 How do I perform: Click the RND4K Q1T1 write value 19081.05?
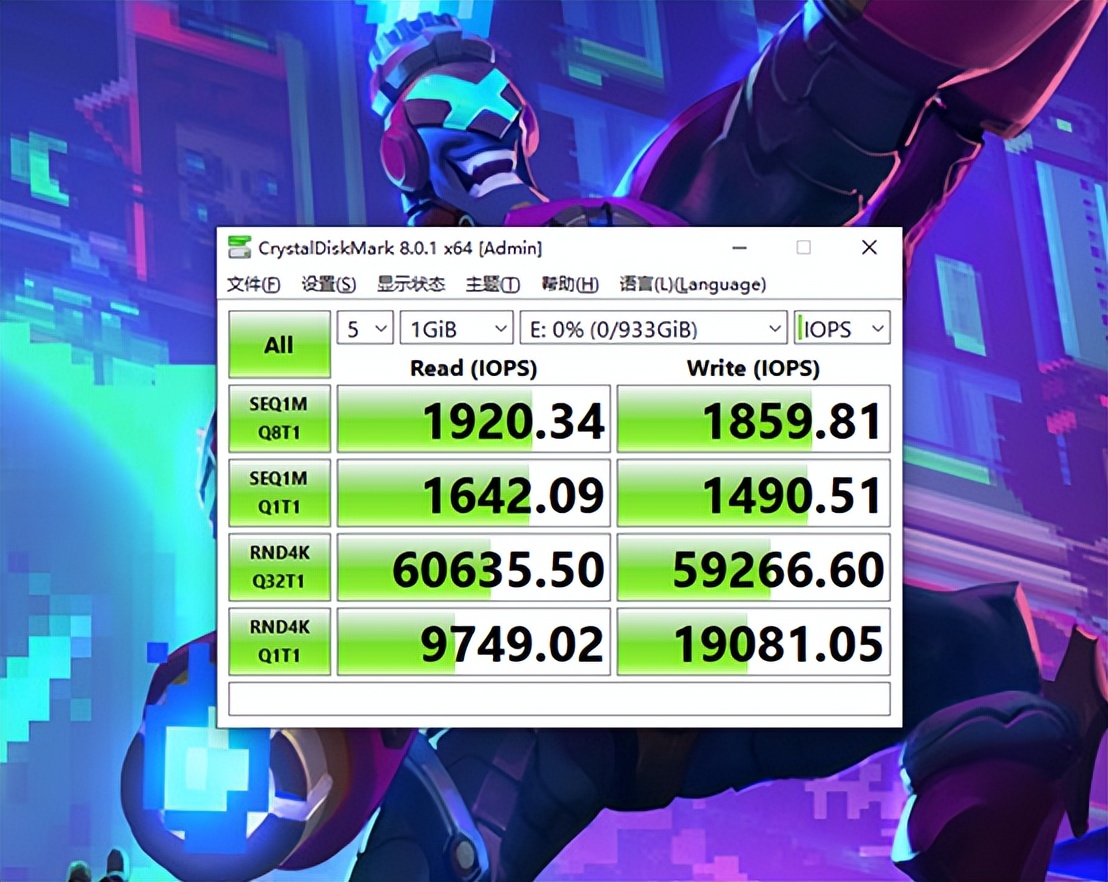[753, 641]
